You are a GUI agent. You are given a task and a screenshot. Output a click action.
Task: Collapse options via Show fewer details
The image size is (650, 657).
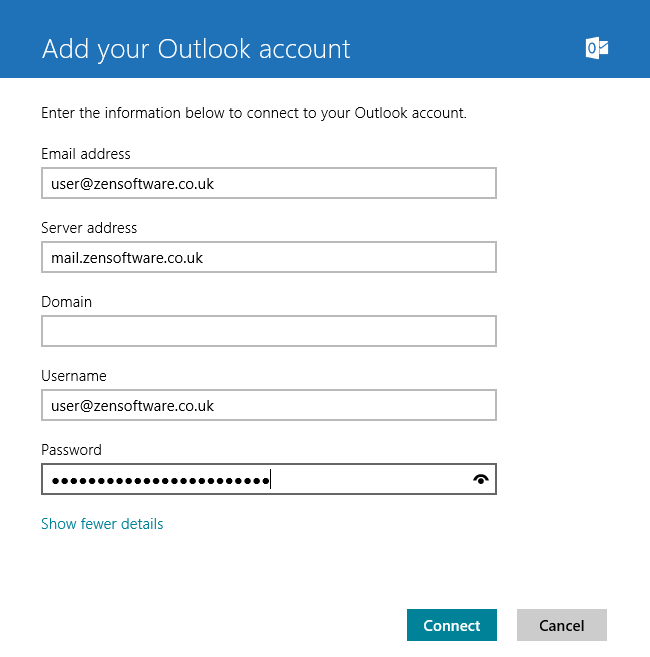point(102,524)
